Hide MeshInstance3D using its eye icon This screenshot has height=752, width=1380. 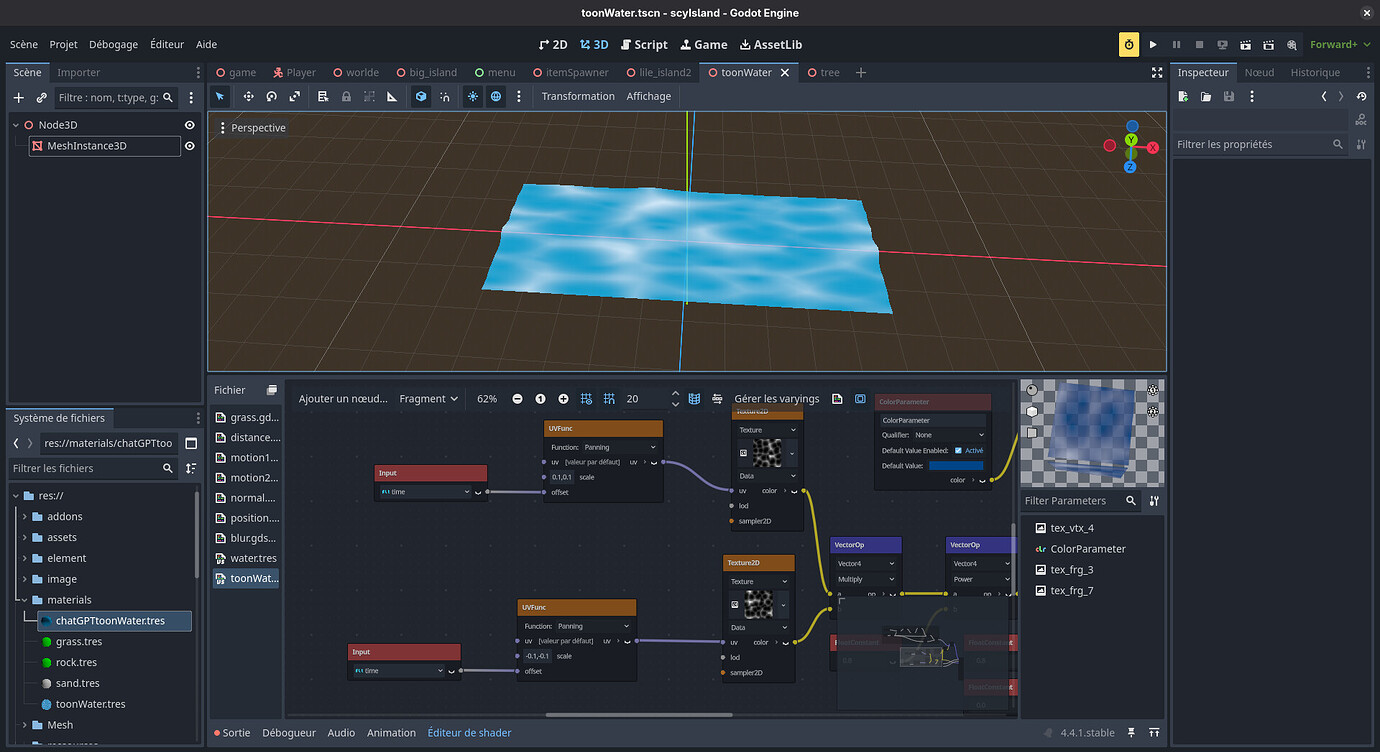189,145
